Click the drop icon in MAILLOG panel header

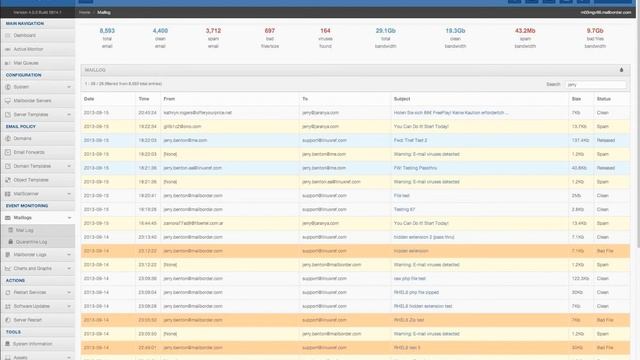pyautogui.click(x=622, y=70)
